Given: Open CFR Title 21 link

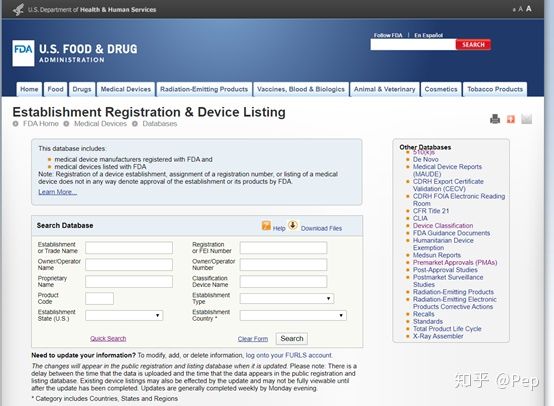Looking at the screenshot, I should [x=431, y=211].
